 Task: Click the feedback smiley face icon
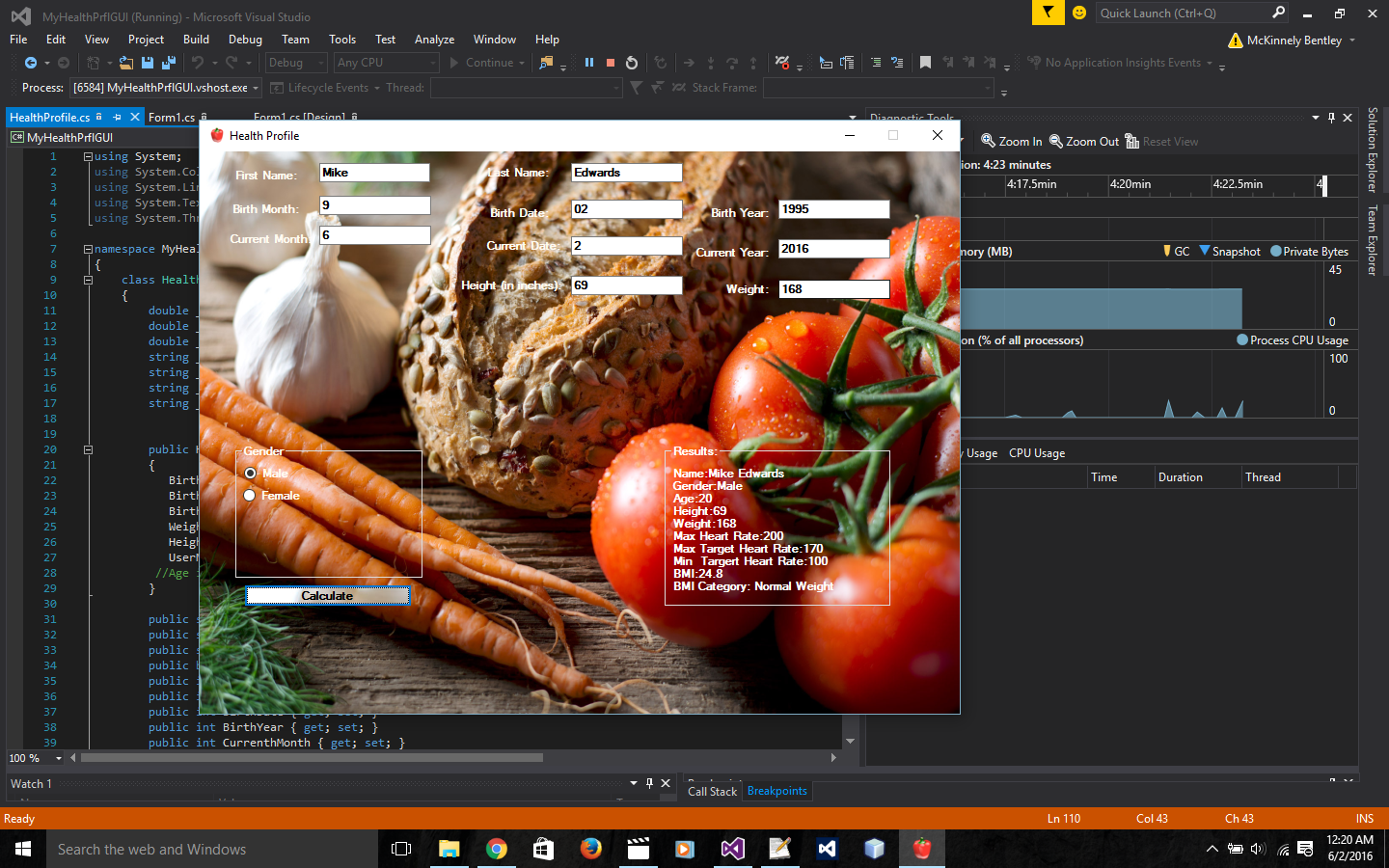(1079, 13)
